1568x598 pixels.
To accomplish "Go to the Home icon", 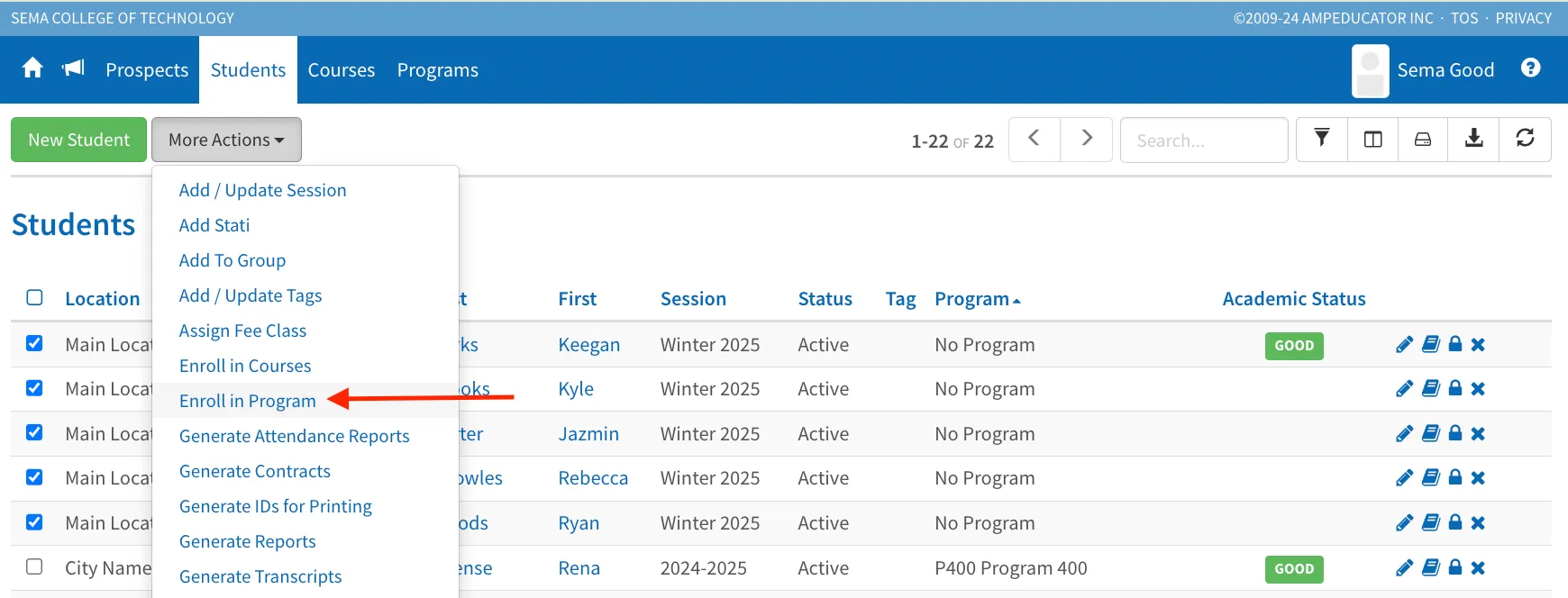I will pyautogui.click(x=32, y=68).
